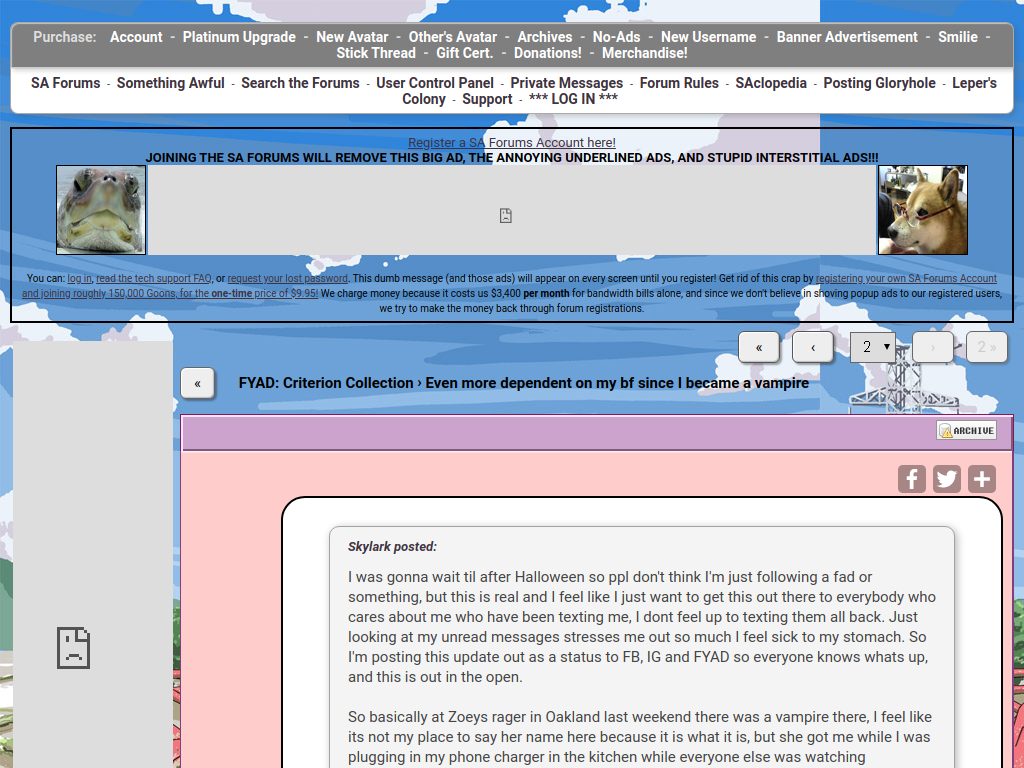Open Leper's Colony link

tap(974, 83)
